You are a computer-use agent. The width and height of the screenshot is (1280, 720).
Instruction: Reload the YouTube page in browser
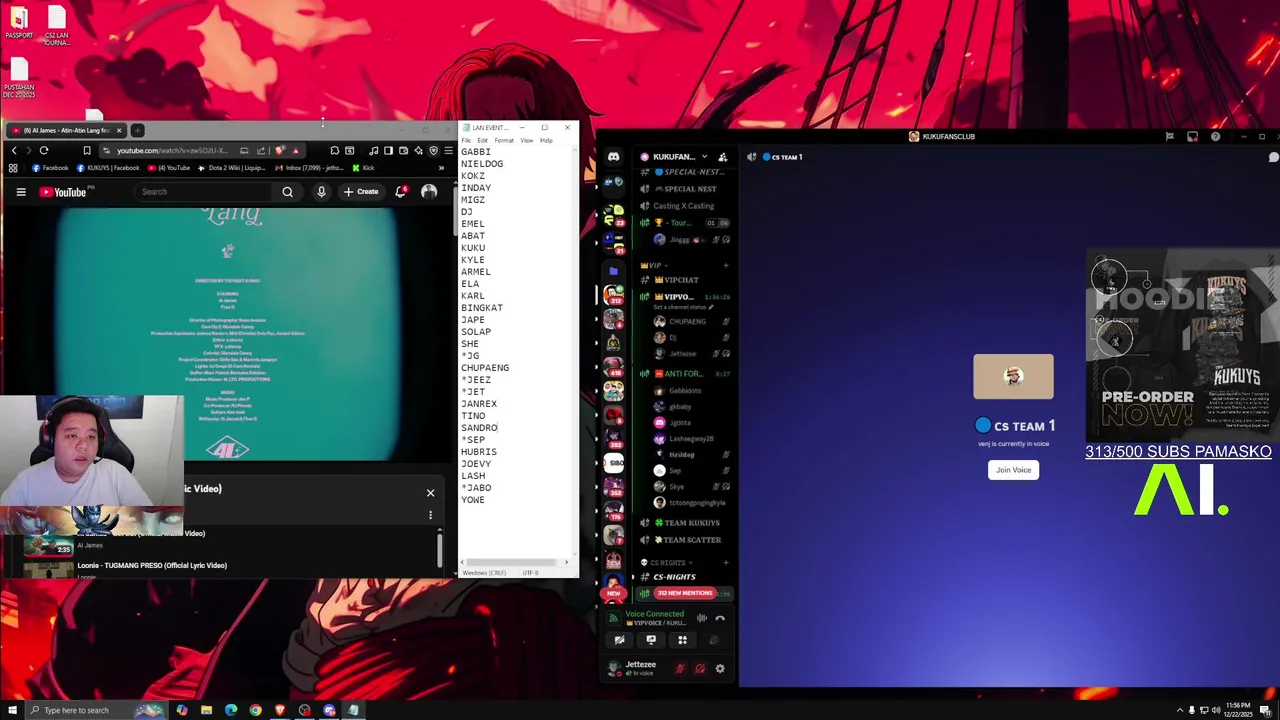click(44, 150)
